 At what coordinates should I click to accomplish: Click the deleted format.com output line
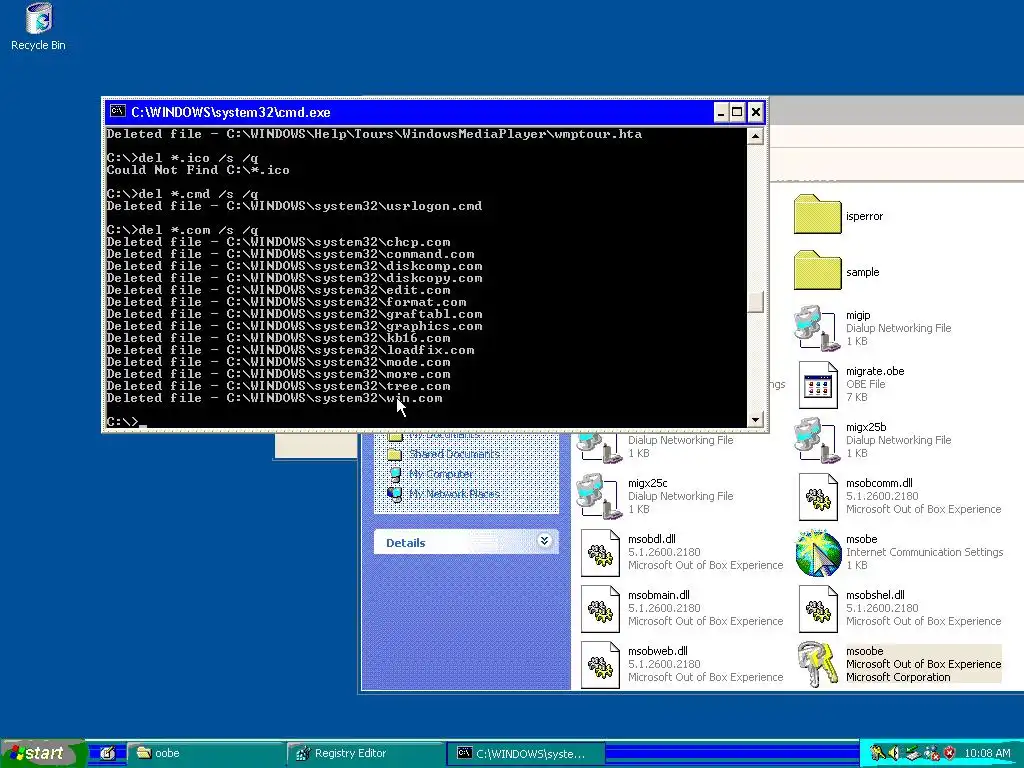tap(286, 302)
